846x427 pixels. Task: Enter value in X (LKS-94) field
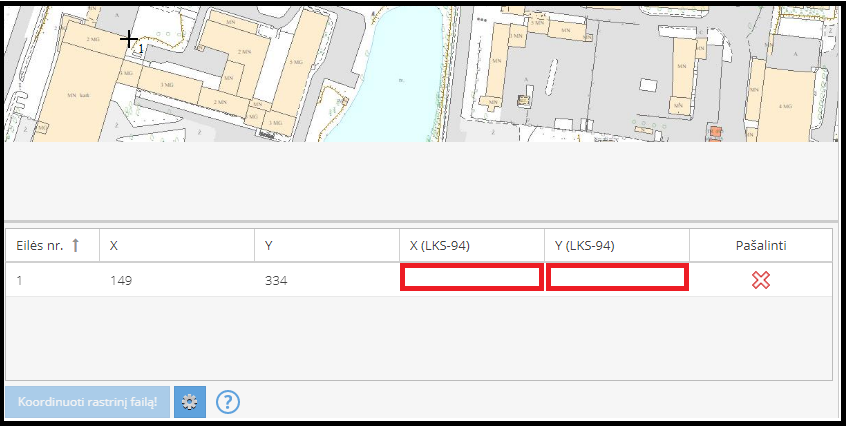[x=472, y=278]
